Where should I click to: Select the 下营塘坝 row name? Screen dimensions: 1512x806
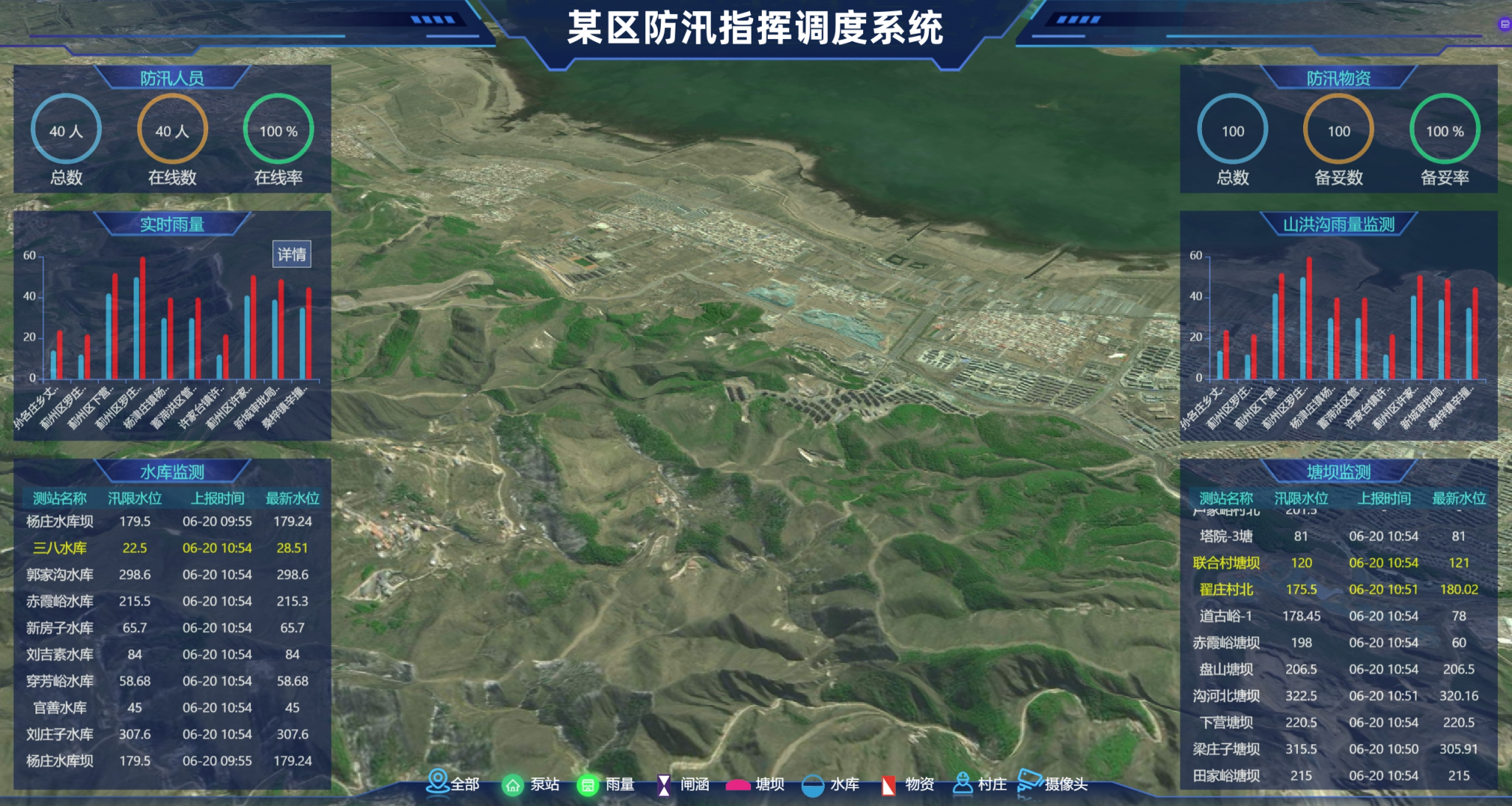1226,722
